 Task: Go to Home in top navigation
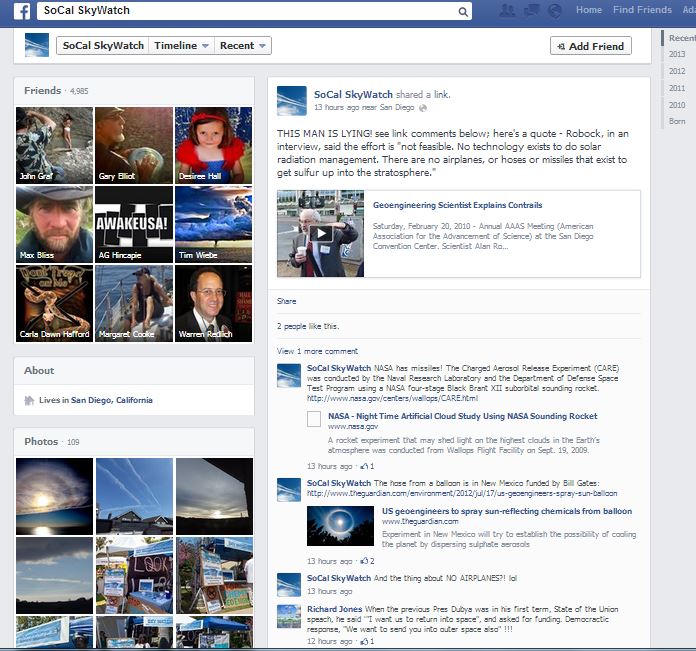pos(589,10)
